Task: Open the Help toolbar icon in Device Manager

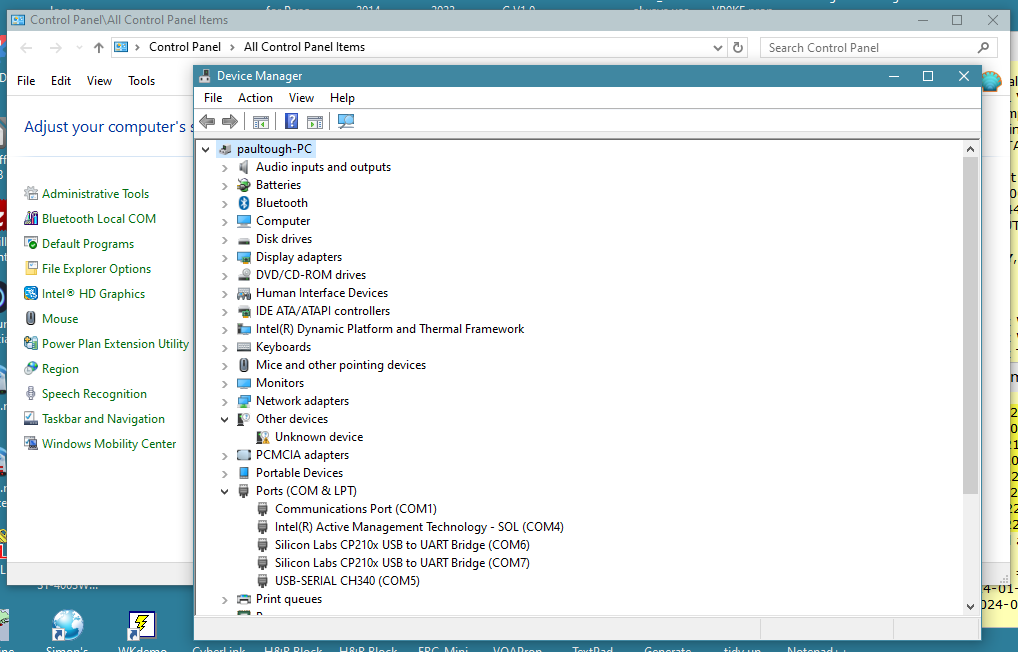Action: [292, 121]
